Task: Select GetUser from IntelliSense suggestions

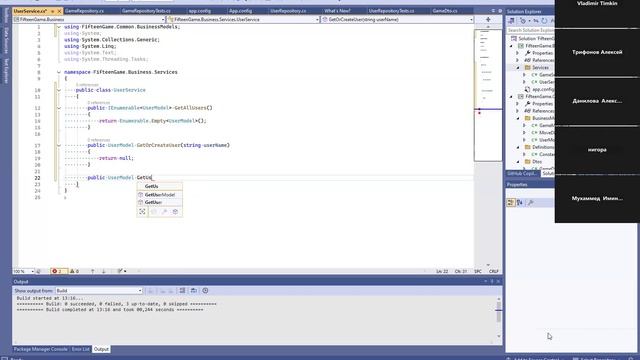Action: click(160, 202)
